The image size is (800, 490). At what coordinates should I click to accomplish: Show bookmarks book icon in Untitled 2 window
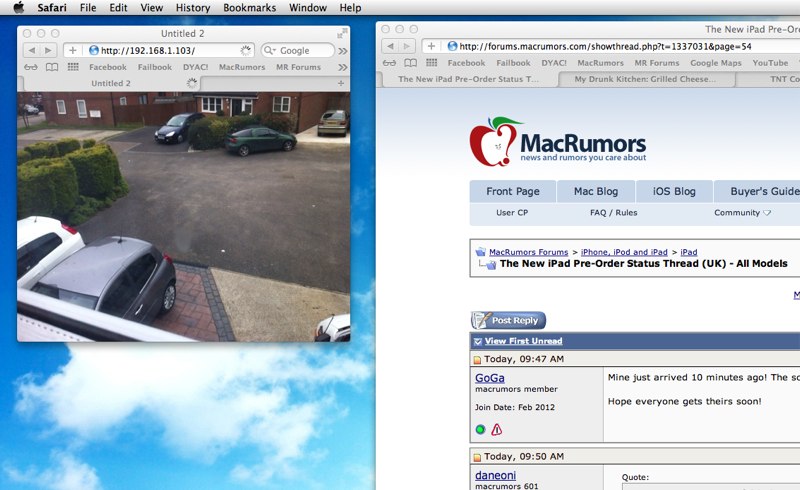tap(52, 67)
